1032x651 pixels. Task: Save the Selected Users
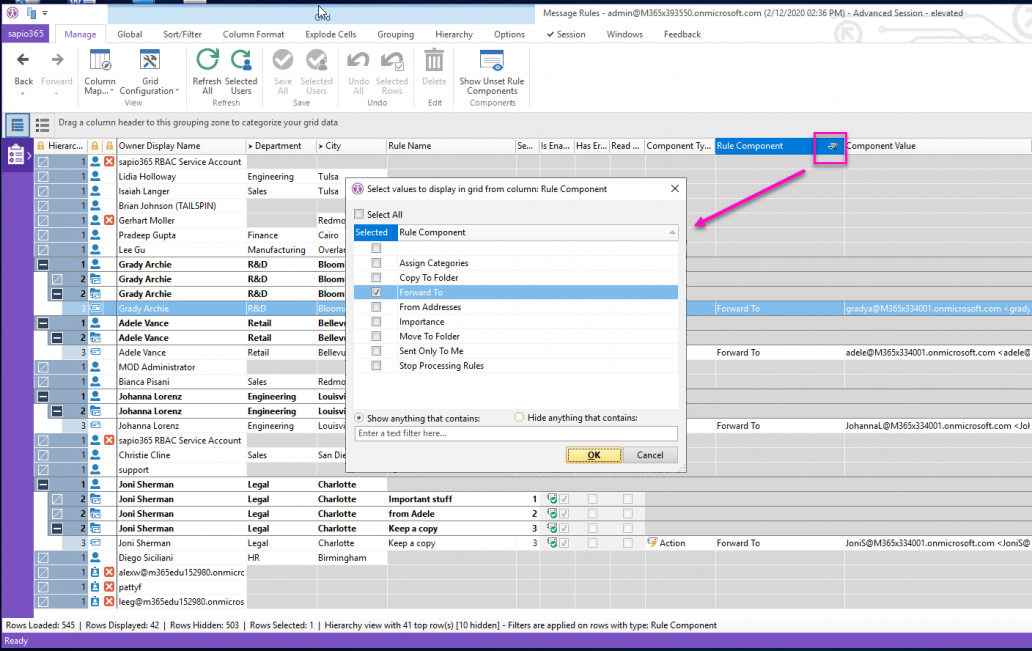[x=317, y=61]
